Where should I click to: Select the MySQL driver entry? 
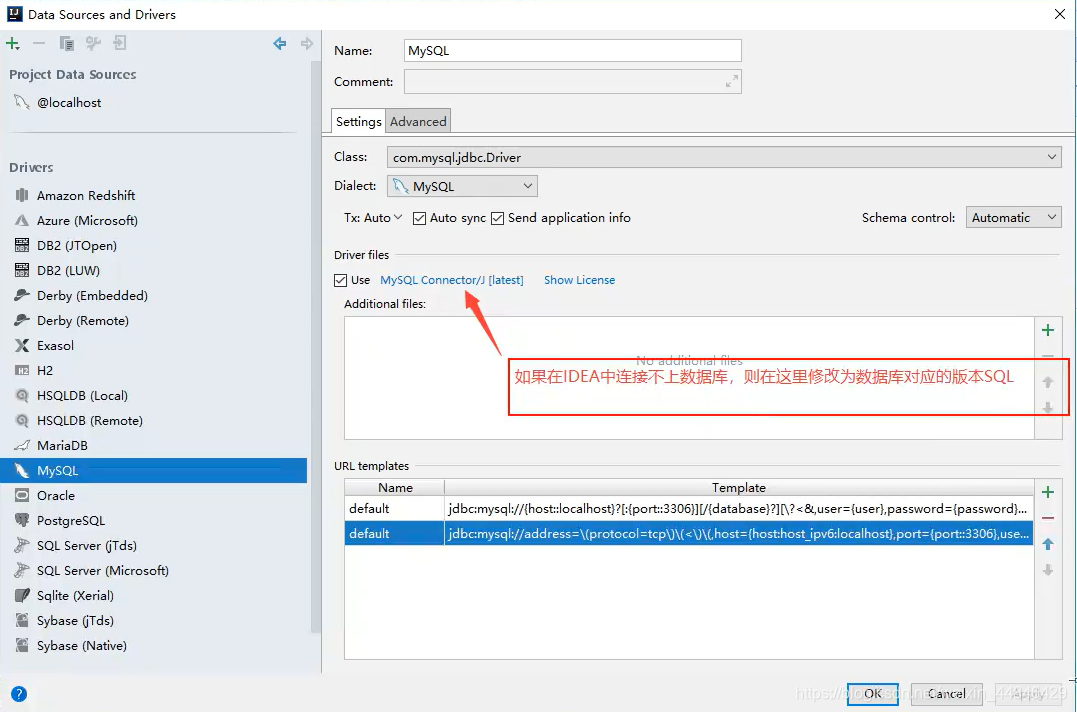coord(154,471)
